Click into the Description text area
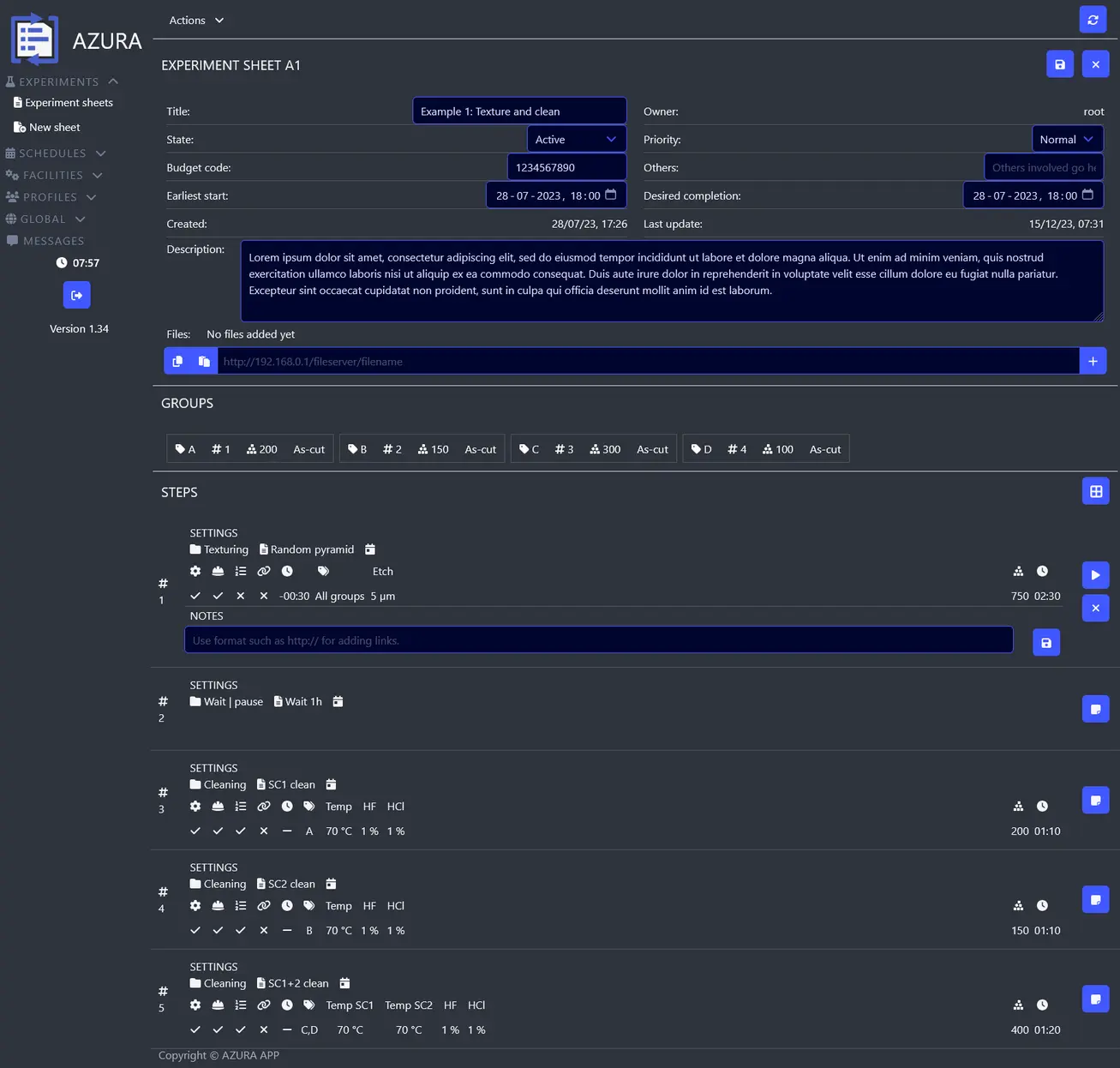The image size is (1120, 1068). [672, 281]
